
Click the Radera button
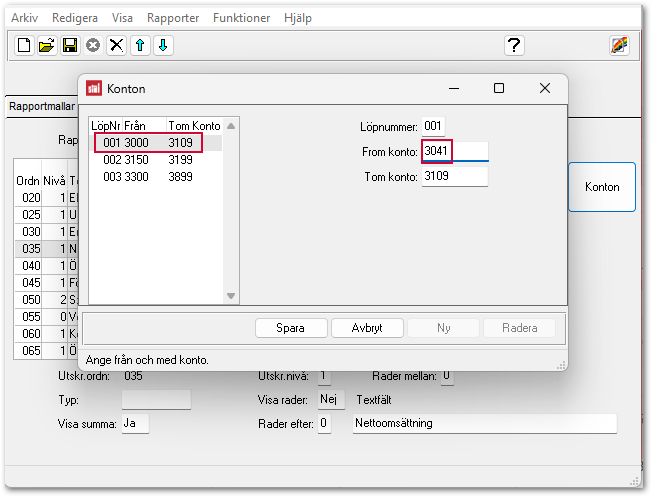(x=520, y=328)
